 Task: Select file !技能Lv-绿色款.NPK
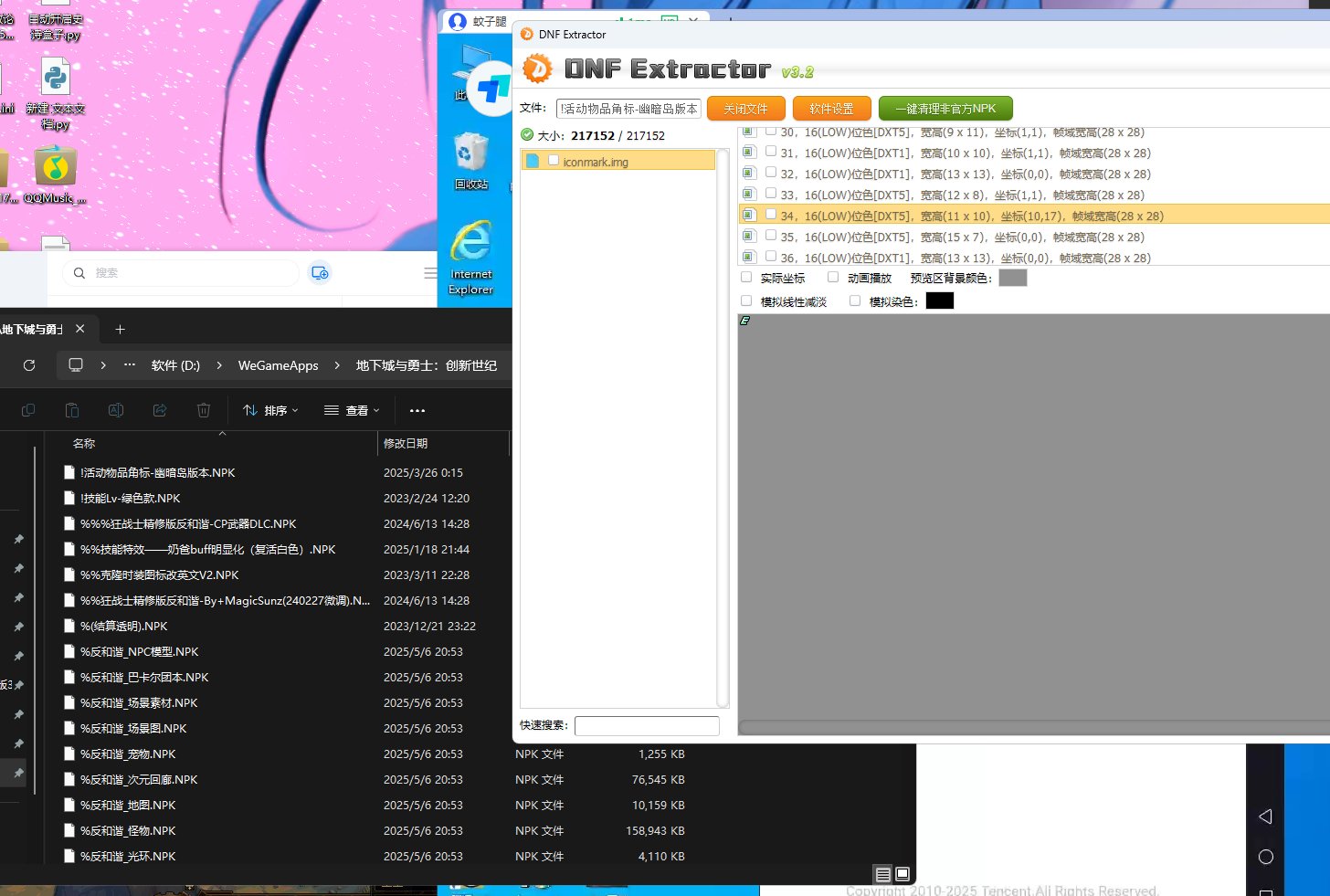point(131,499)
